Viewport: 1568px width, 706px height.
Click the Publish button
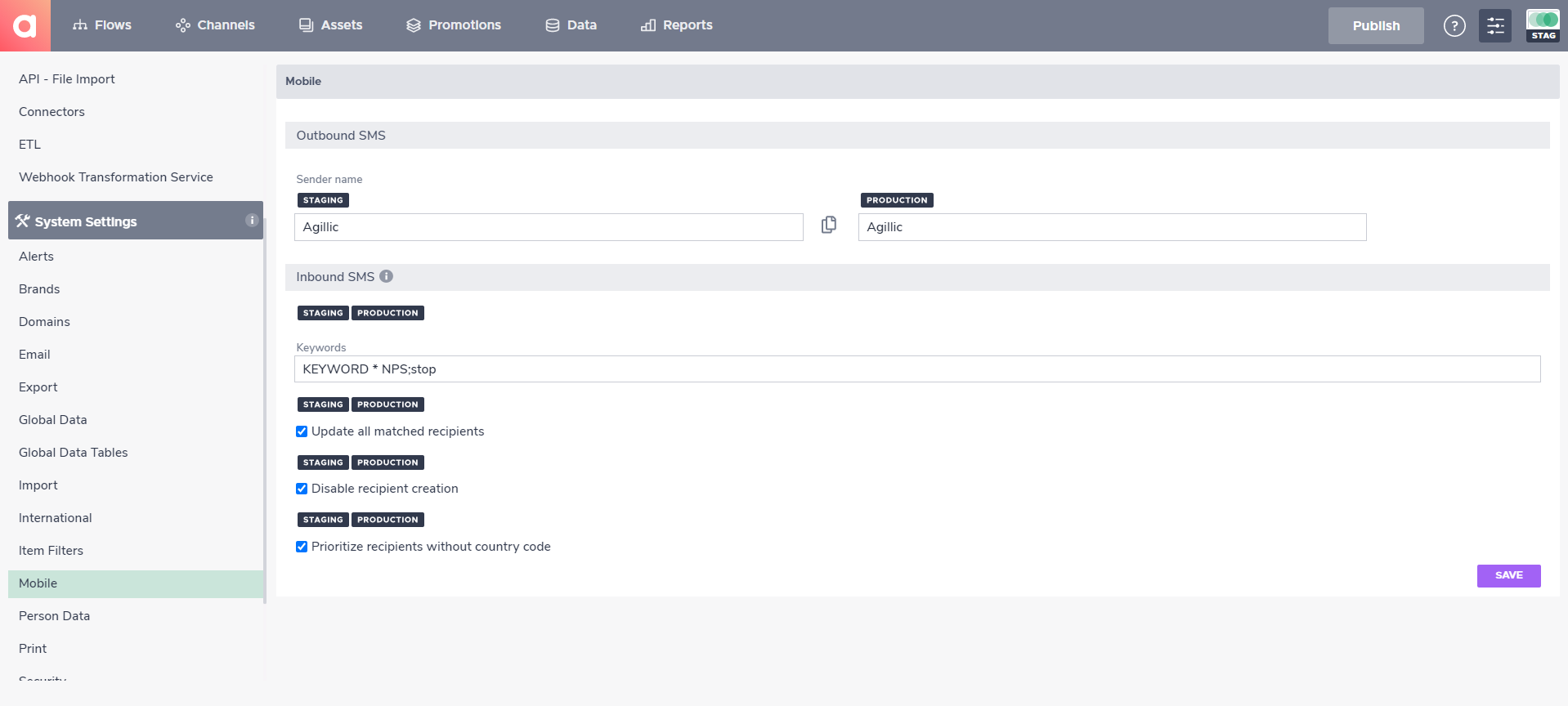click(x=1376, y=26)
